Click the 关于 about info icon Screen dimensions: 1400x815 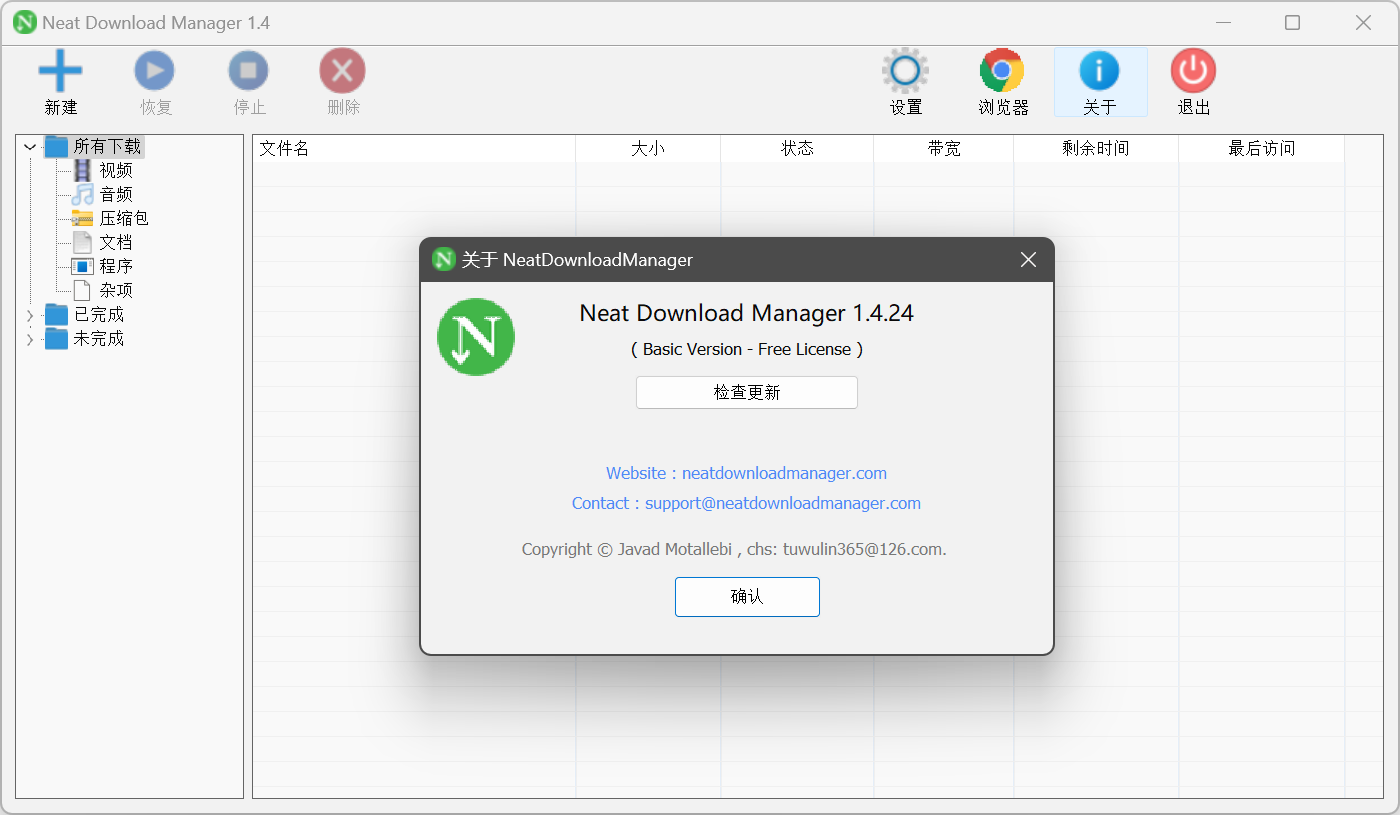[x=1099, y=70]
